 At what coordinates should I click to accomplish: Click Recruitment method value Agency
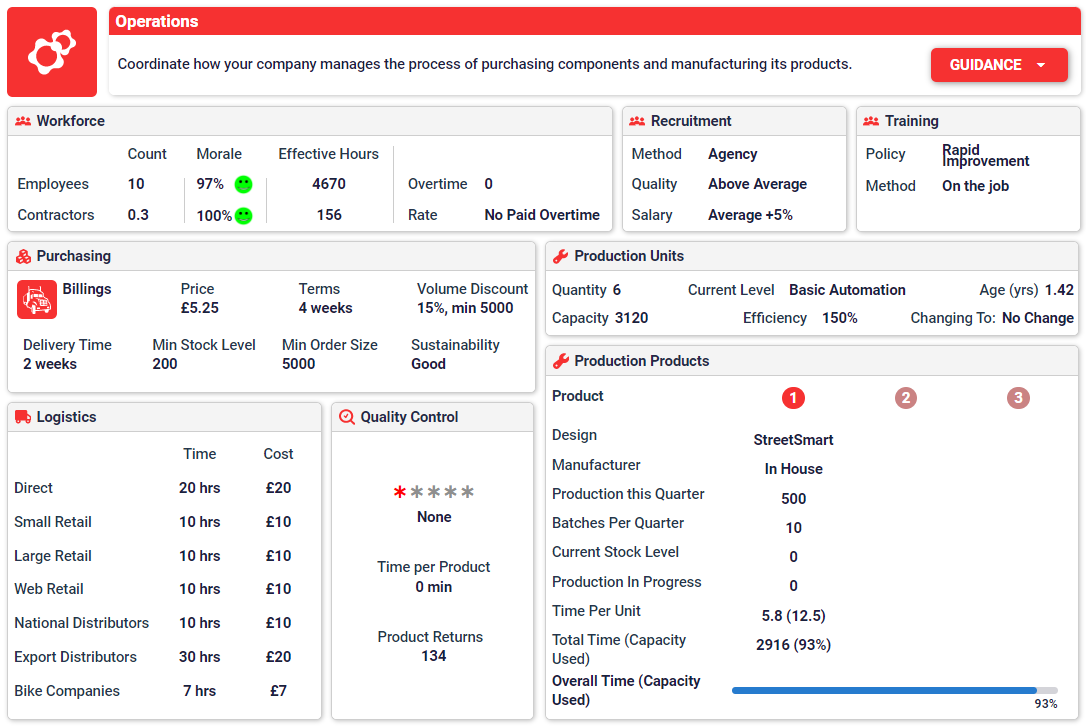pyautogui.click(x=732, y=154)
